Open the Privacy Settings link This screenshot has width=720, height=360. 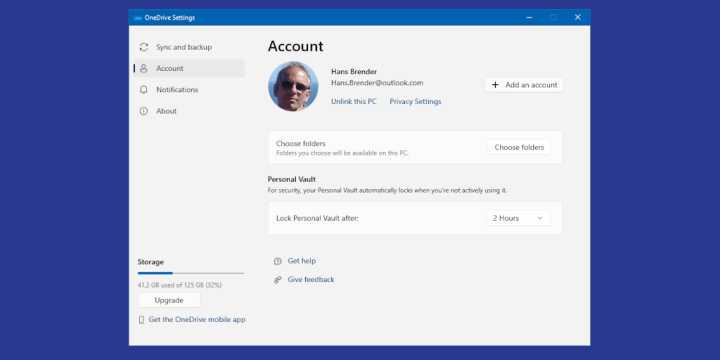[415, 101]
